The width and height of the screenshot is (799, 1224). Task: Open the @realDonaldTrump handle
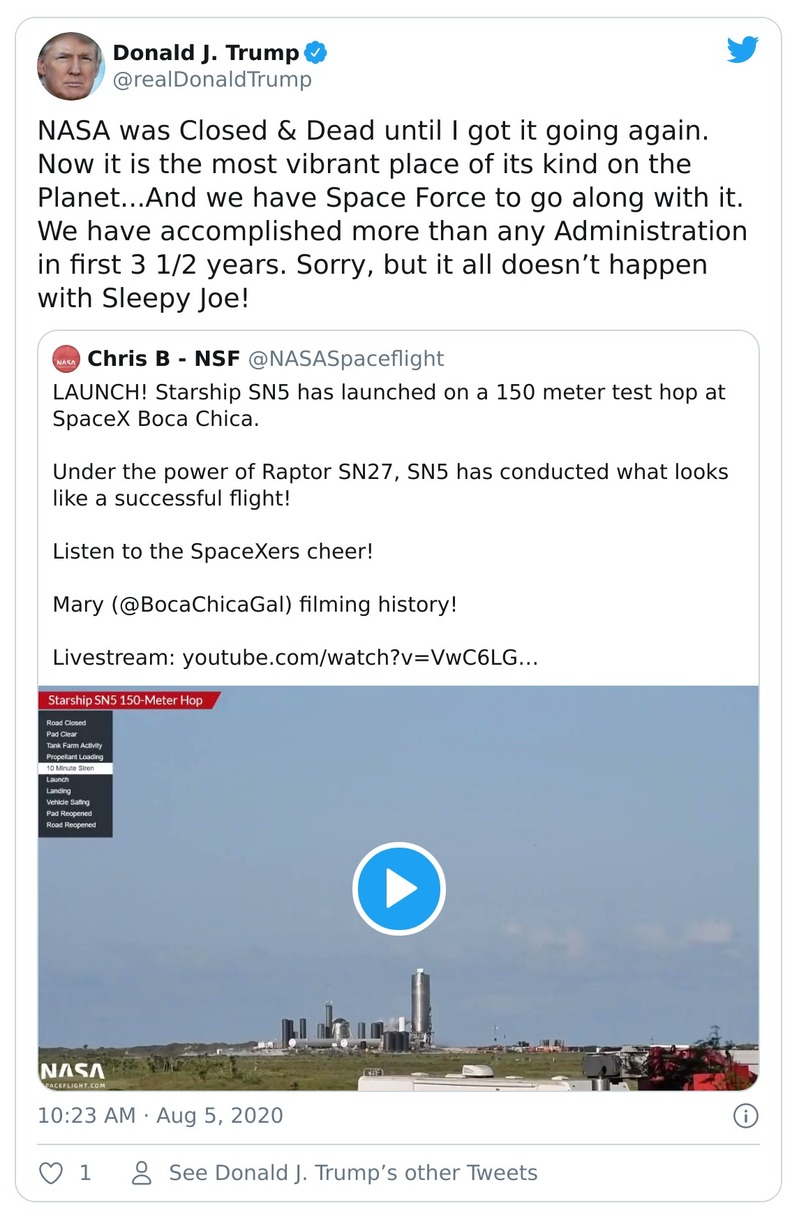click(x=212, y=80)
